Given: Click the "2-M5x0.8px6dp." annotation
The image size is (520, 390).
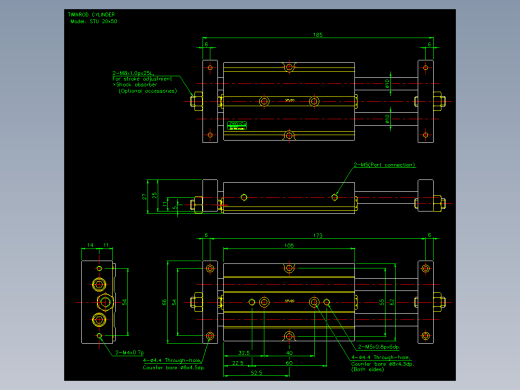Looking at the screenshot, I should 379,347.
